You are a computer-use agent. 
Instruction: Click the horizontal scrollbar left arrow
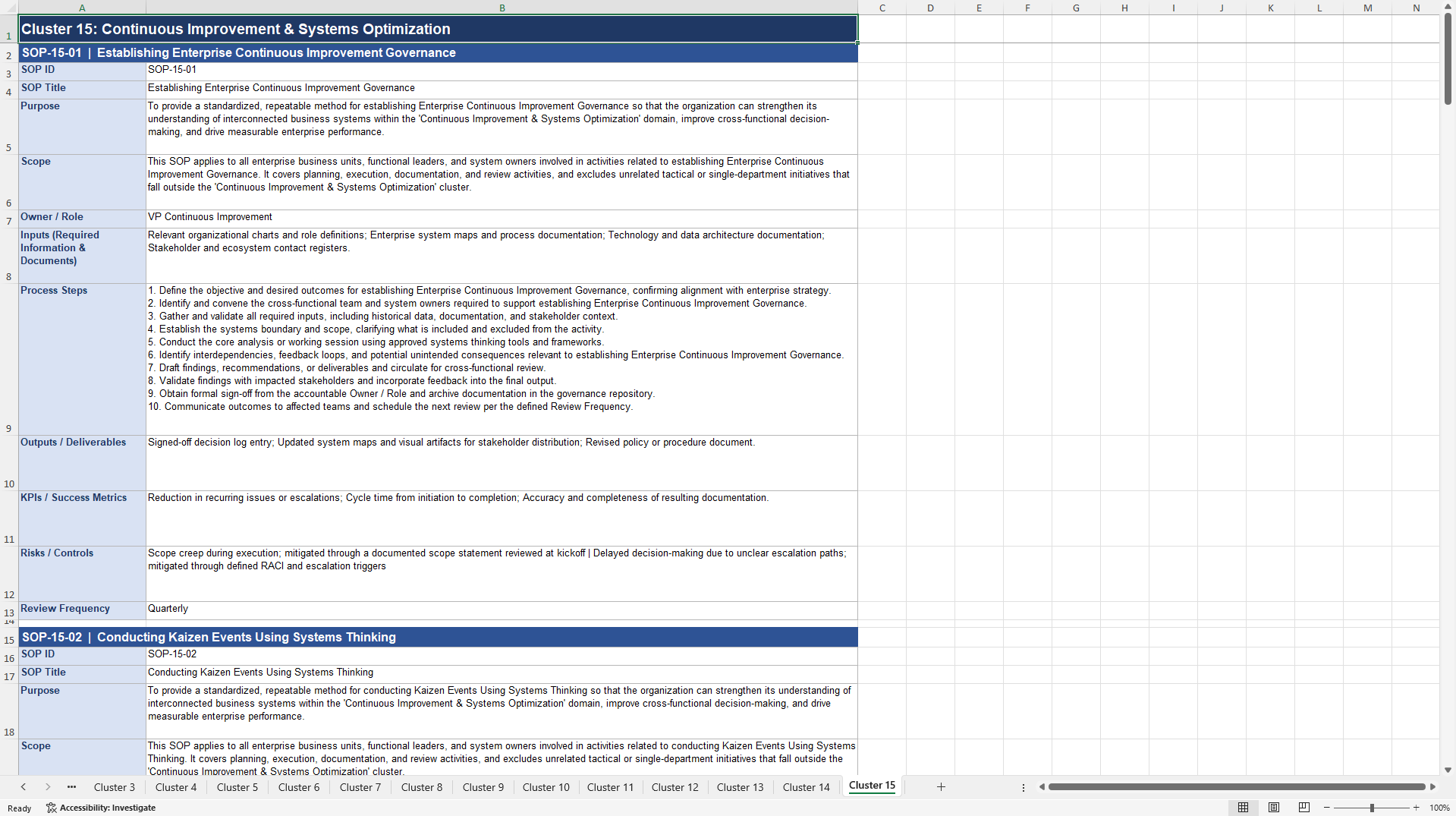tap(1042, 787)
